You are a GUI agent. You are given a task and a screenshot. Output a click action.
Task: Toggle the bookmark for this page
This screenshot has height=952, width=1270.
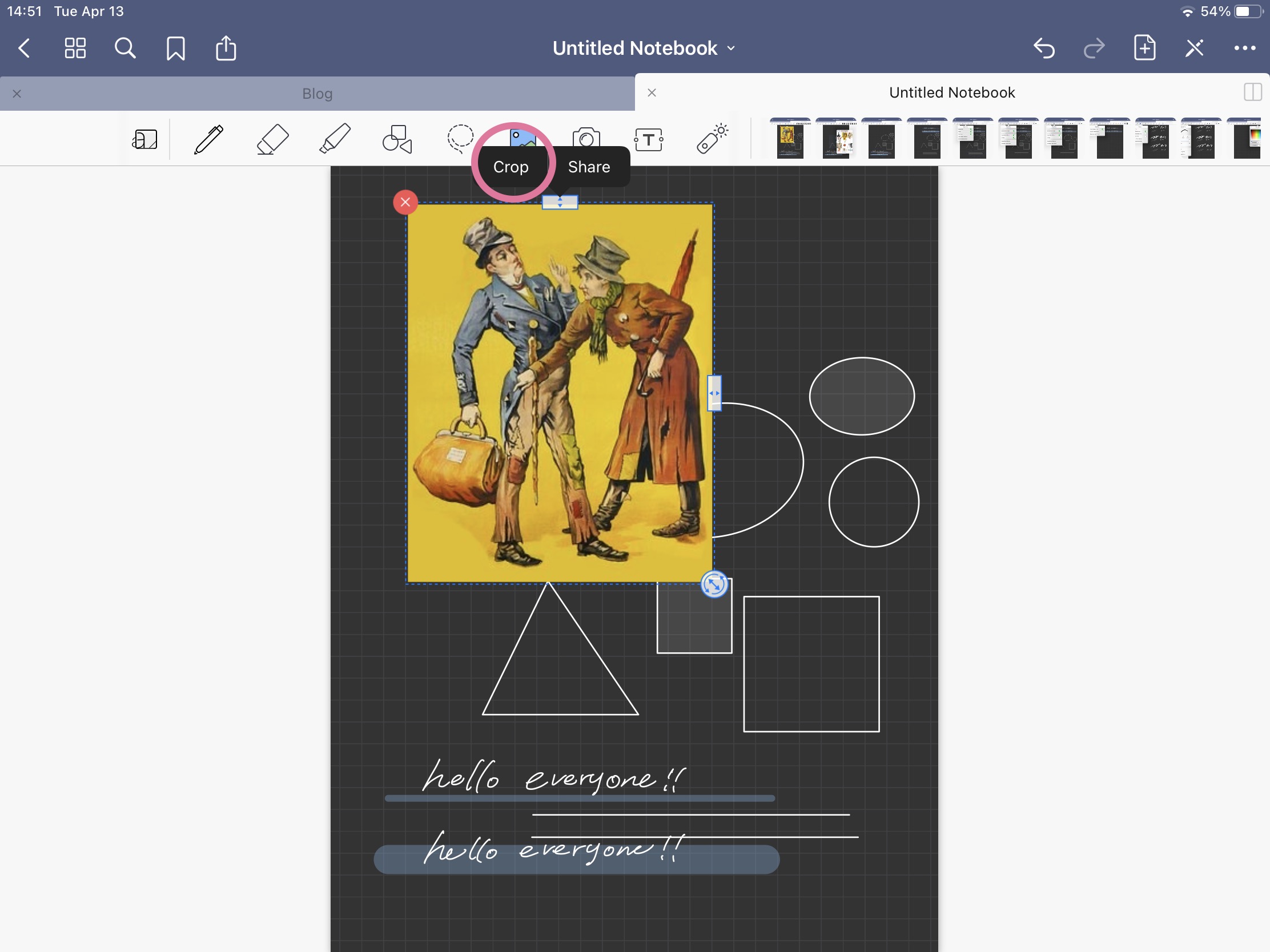pos(176,48)
